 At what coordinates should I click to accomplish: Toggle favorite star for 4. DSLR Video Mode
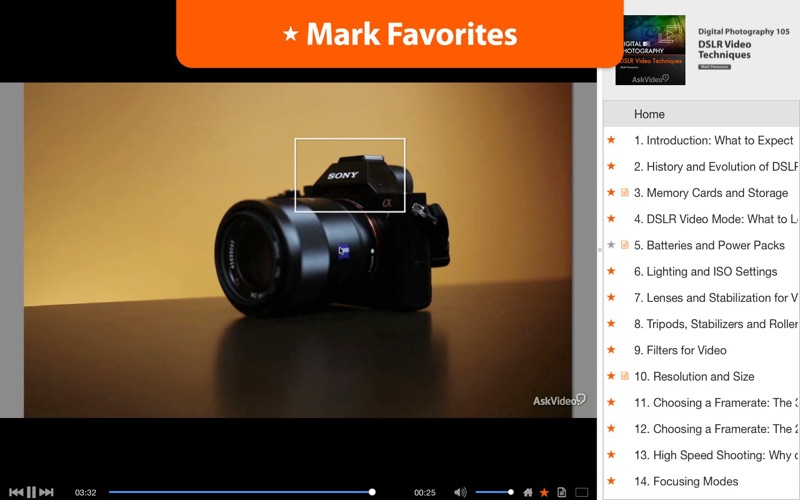[x=611, y=218]
